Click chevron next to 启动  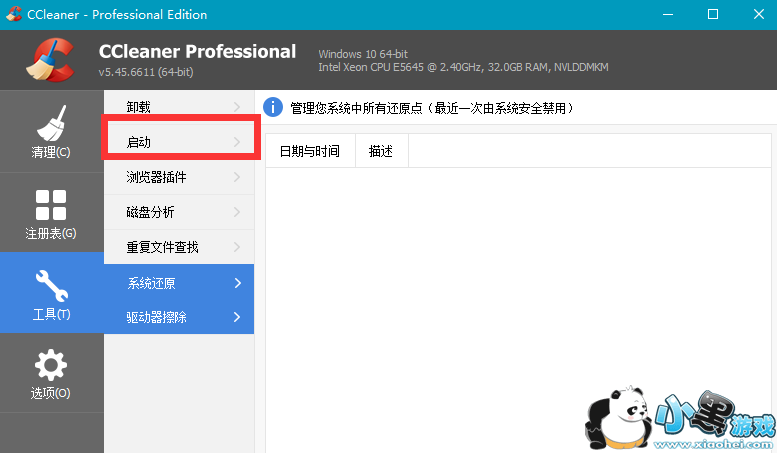(237, 142)
